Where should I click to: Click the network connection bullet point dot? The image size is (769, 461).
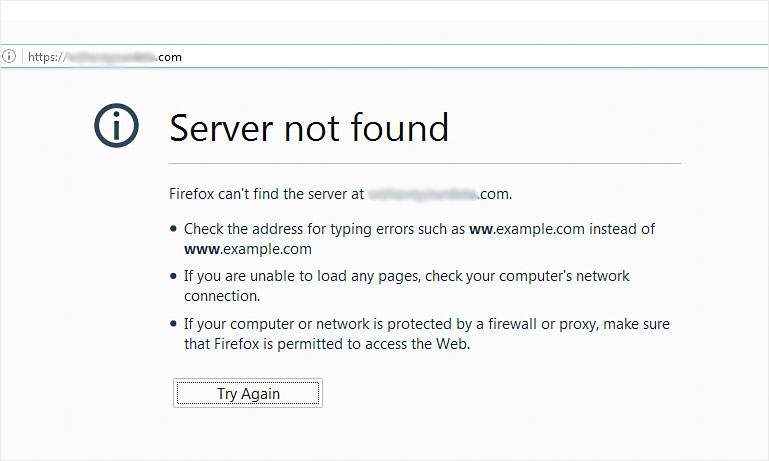173,276
